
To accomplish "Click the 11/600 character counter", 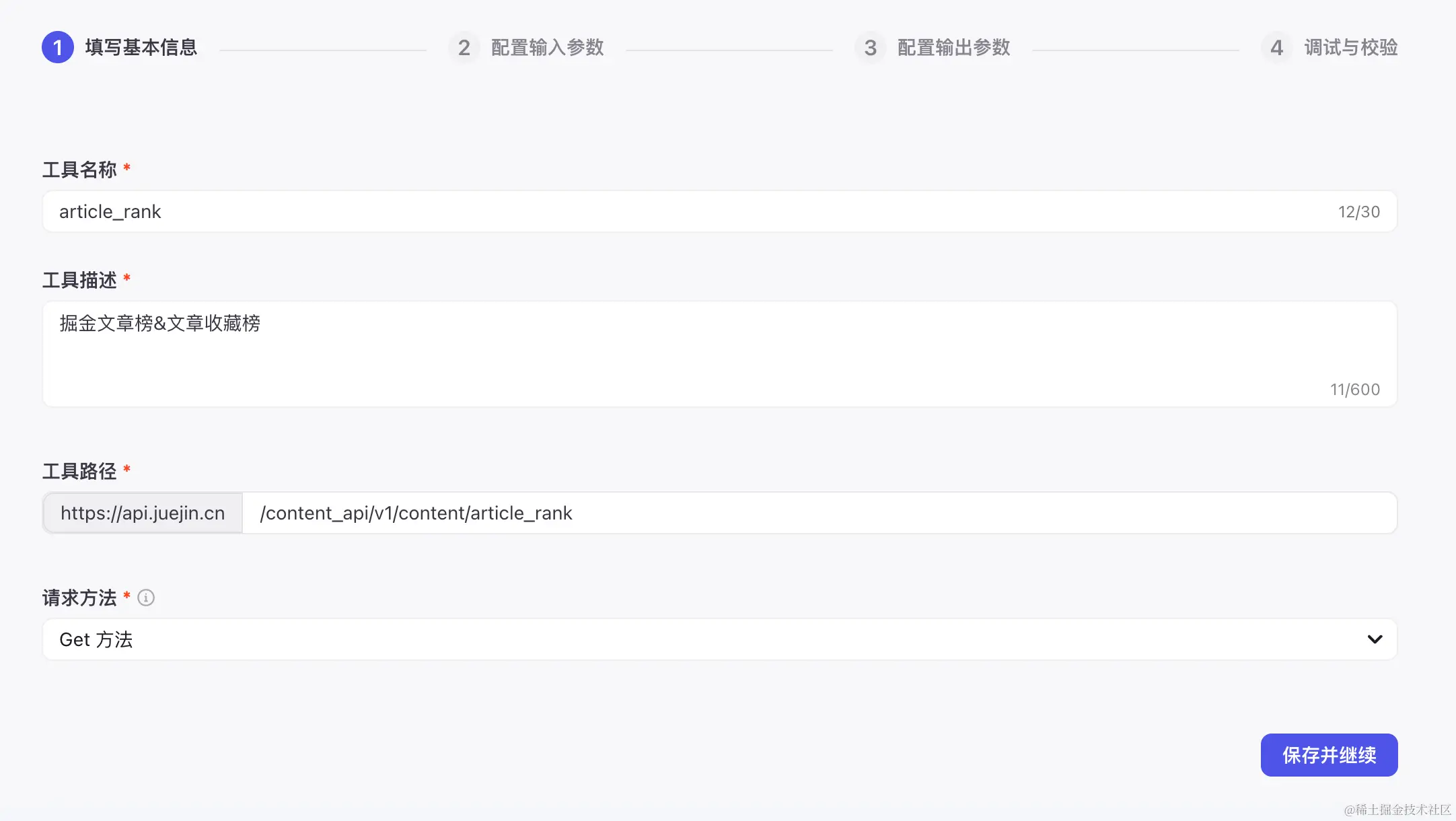I will [x=1354, y=390].
